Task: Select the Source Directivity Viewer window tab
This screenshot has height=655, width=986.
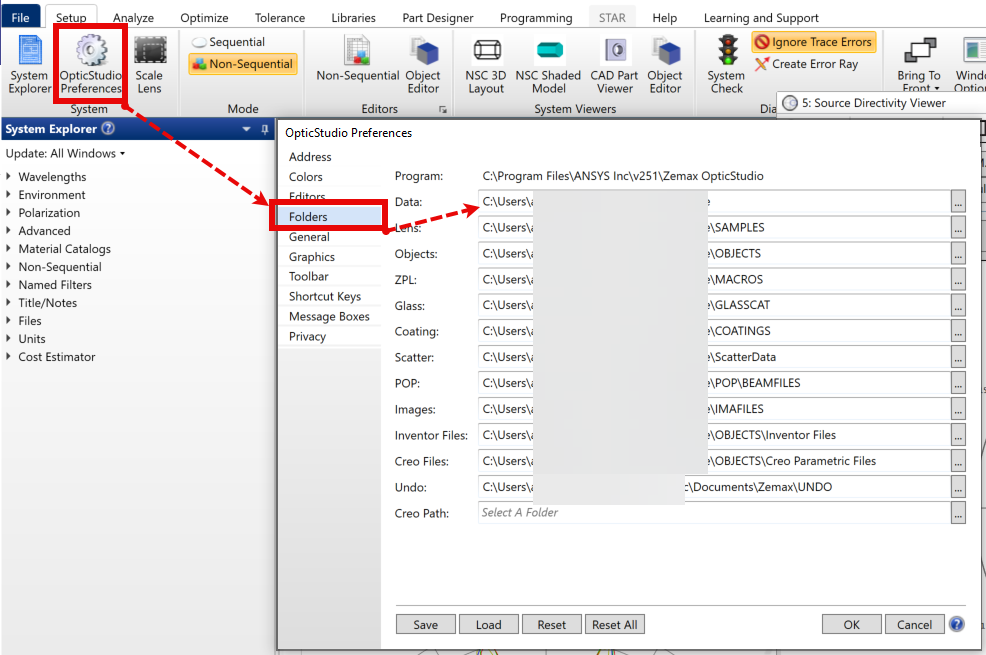Action: click(873, 103)
